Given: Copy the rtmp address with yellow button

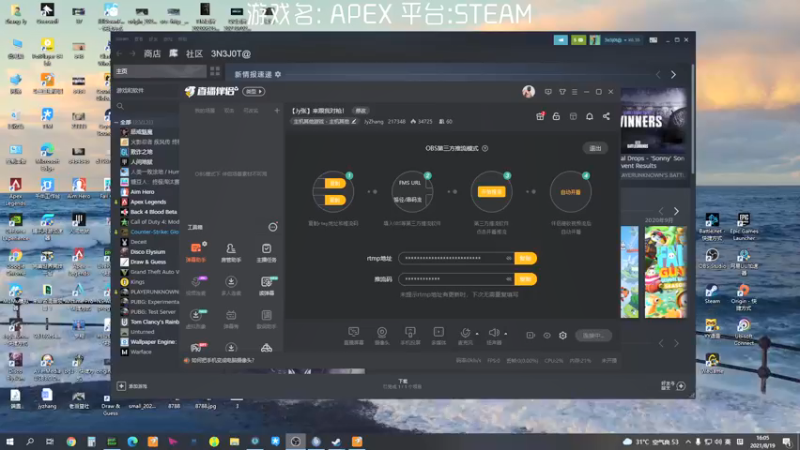Looking at the screenshot, I should pos(526,258).
